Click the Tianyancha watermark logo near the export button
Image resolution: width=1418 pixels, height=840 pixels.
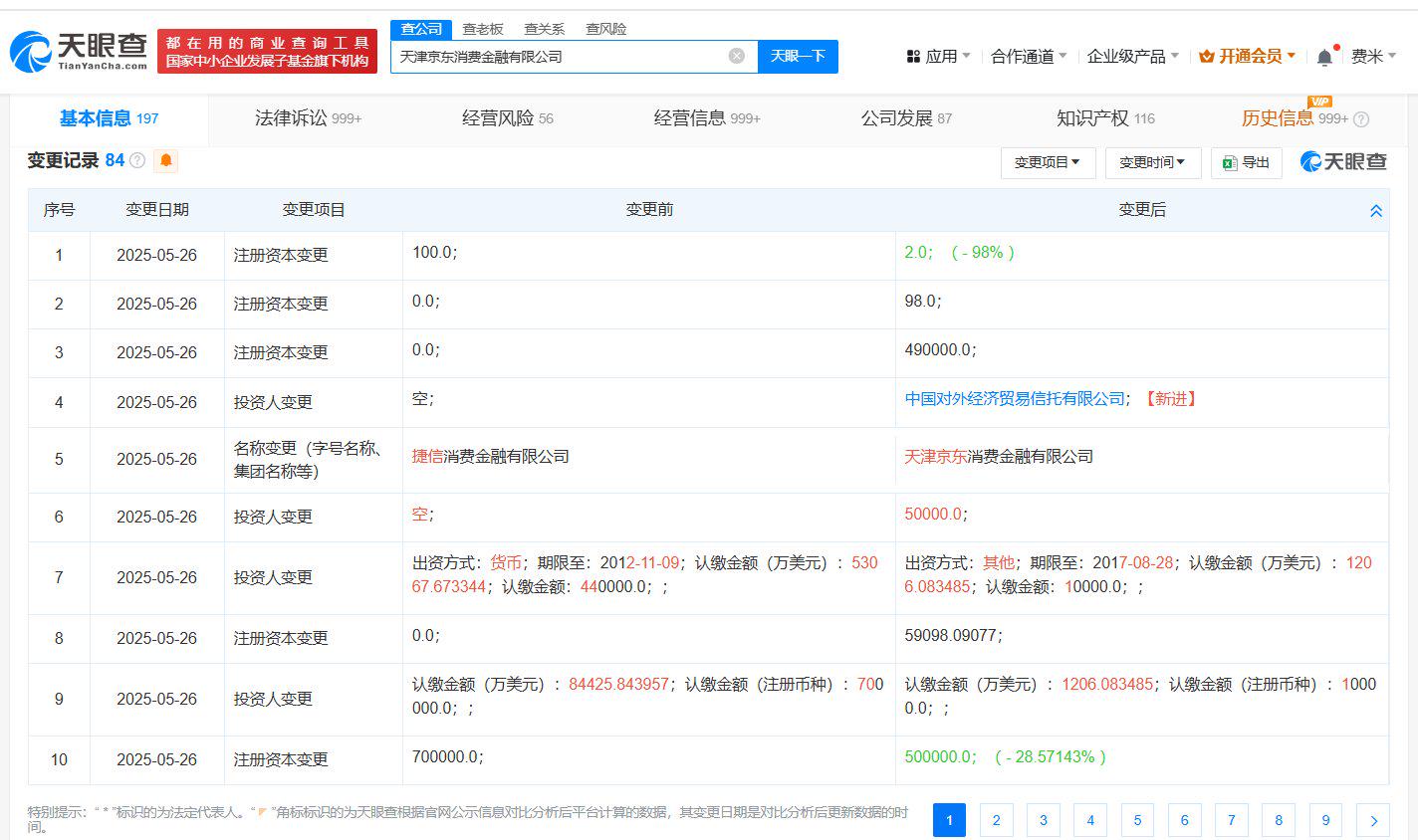(x=1342, y=161)
